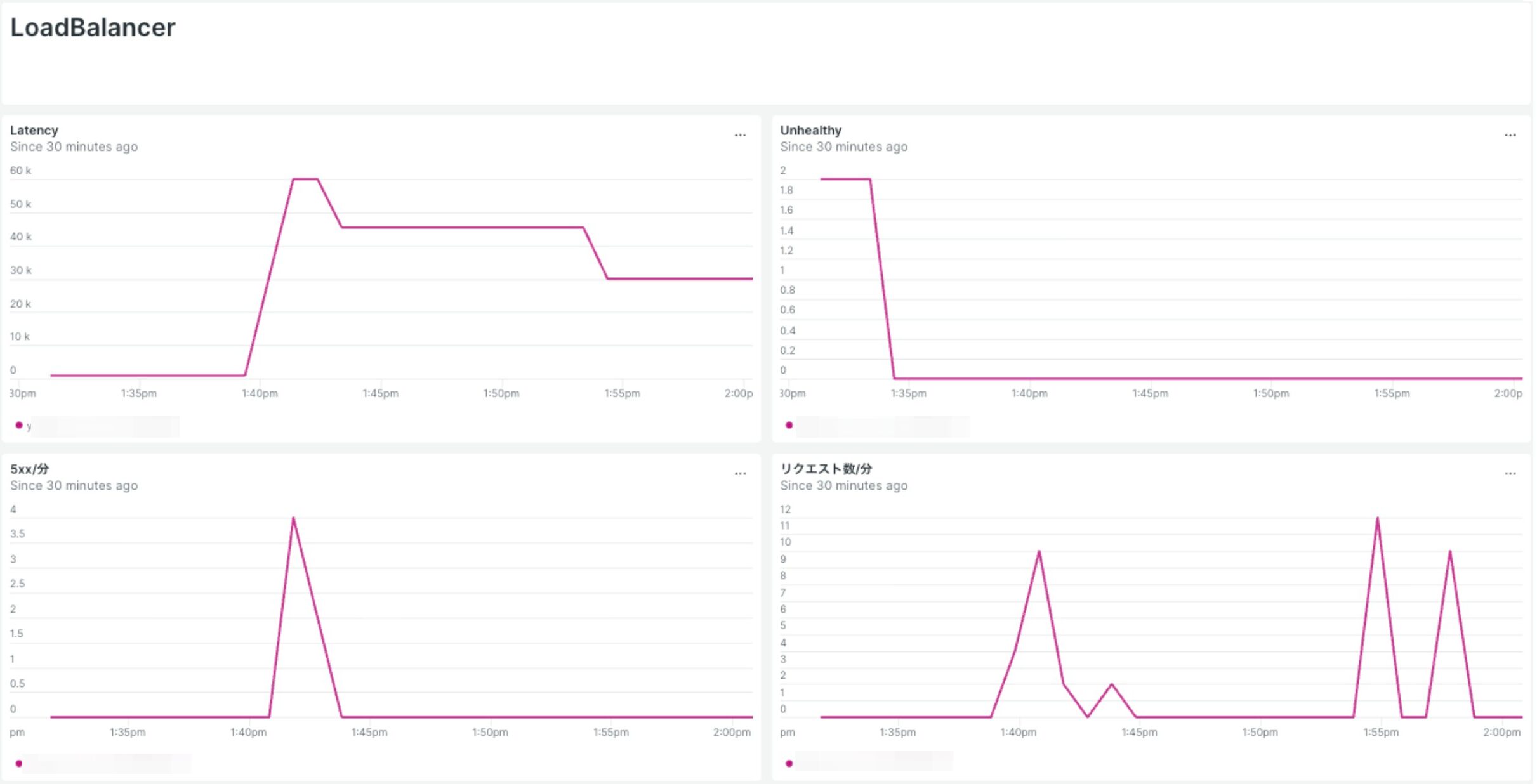Click the legend color dot under Unhealthy
Image resolution: width=1537 pixels, height=784 pixels.
click(789, 425)
